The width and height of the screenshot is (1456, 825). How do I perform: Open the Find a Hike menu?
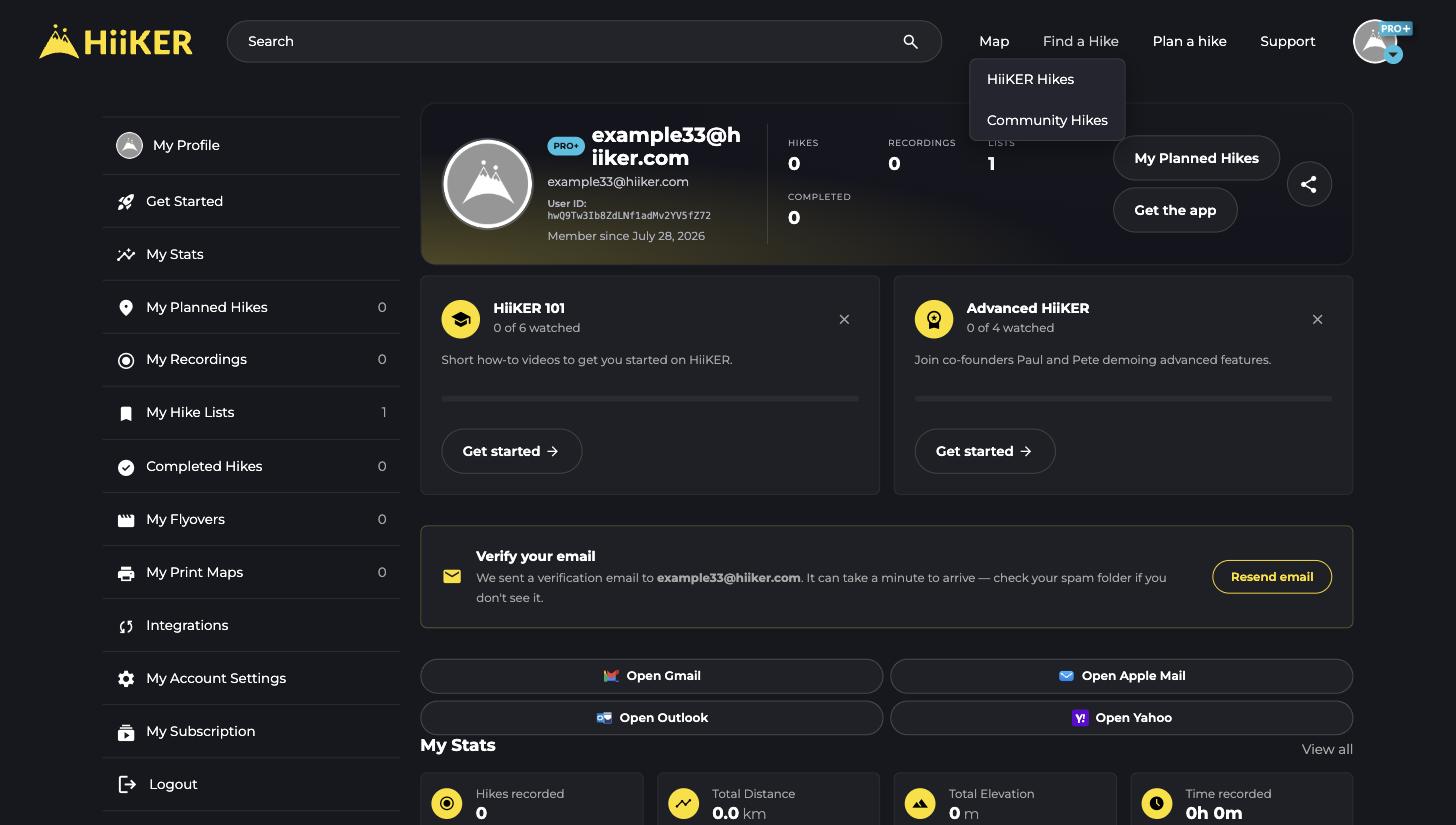point(1080,41)
